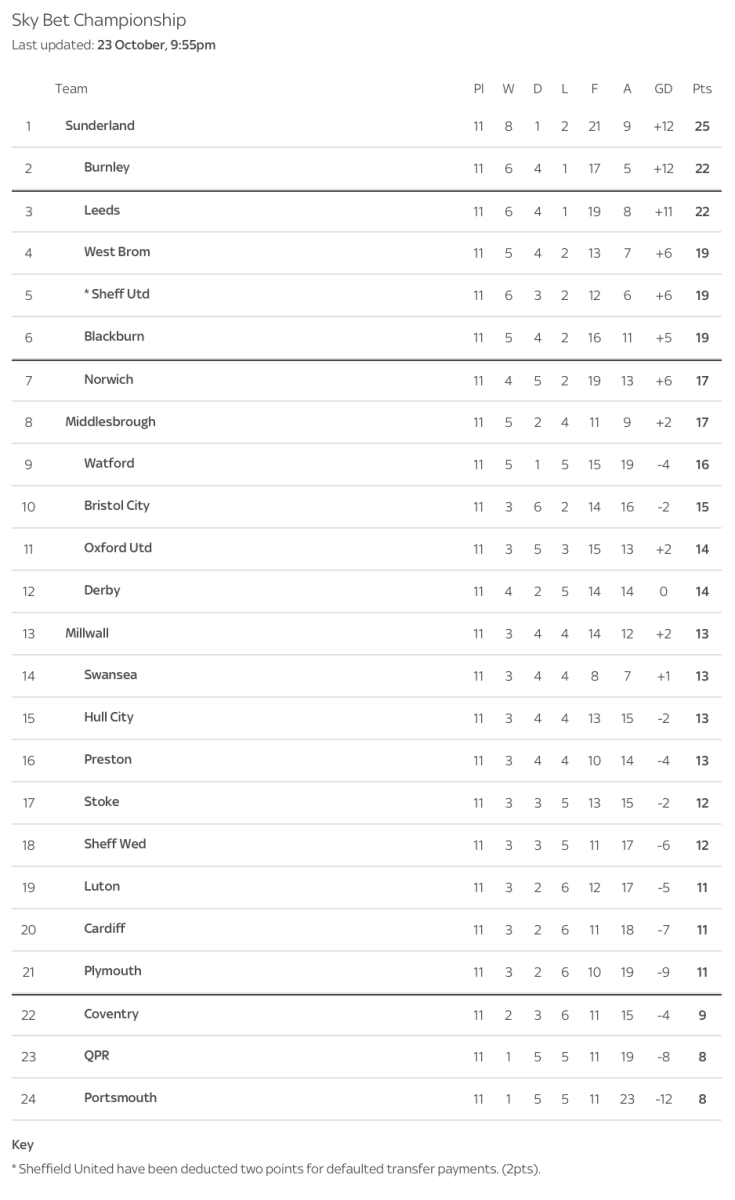Click the Portsmouth team name
The image size is (735, 1200).
click(120, 1098)
